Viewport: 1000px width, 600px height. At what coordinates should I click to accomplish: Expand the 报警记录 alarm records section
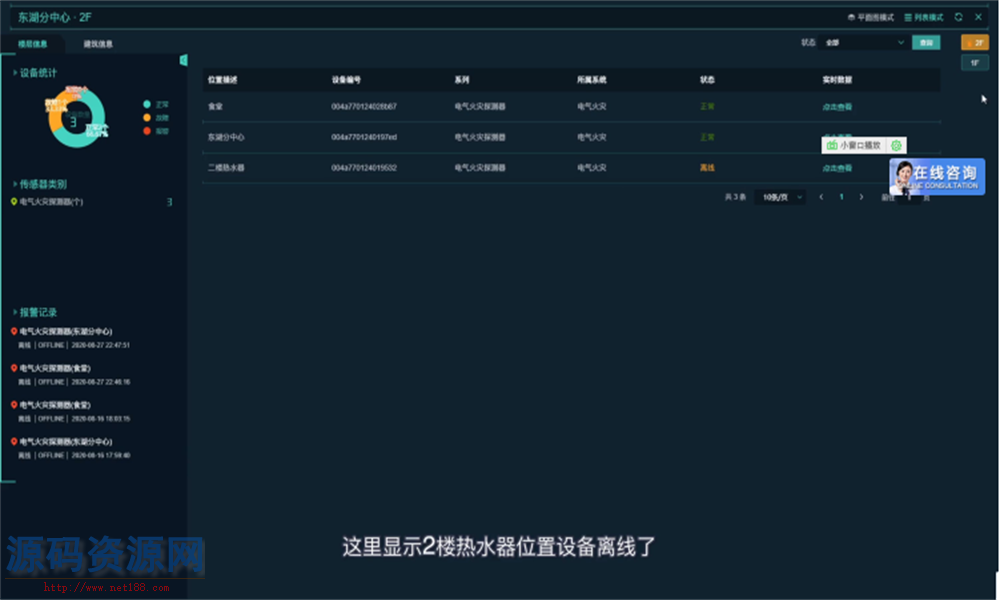point(14,312)
